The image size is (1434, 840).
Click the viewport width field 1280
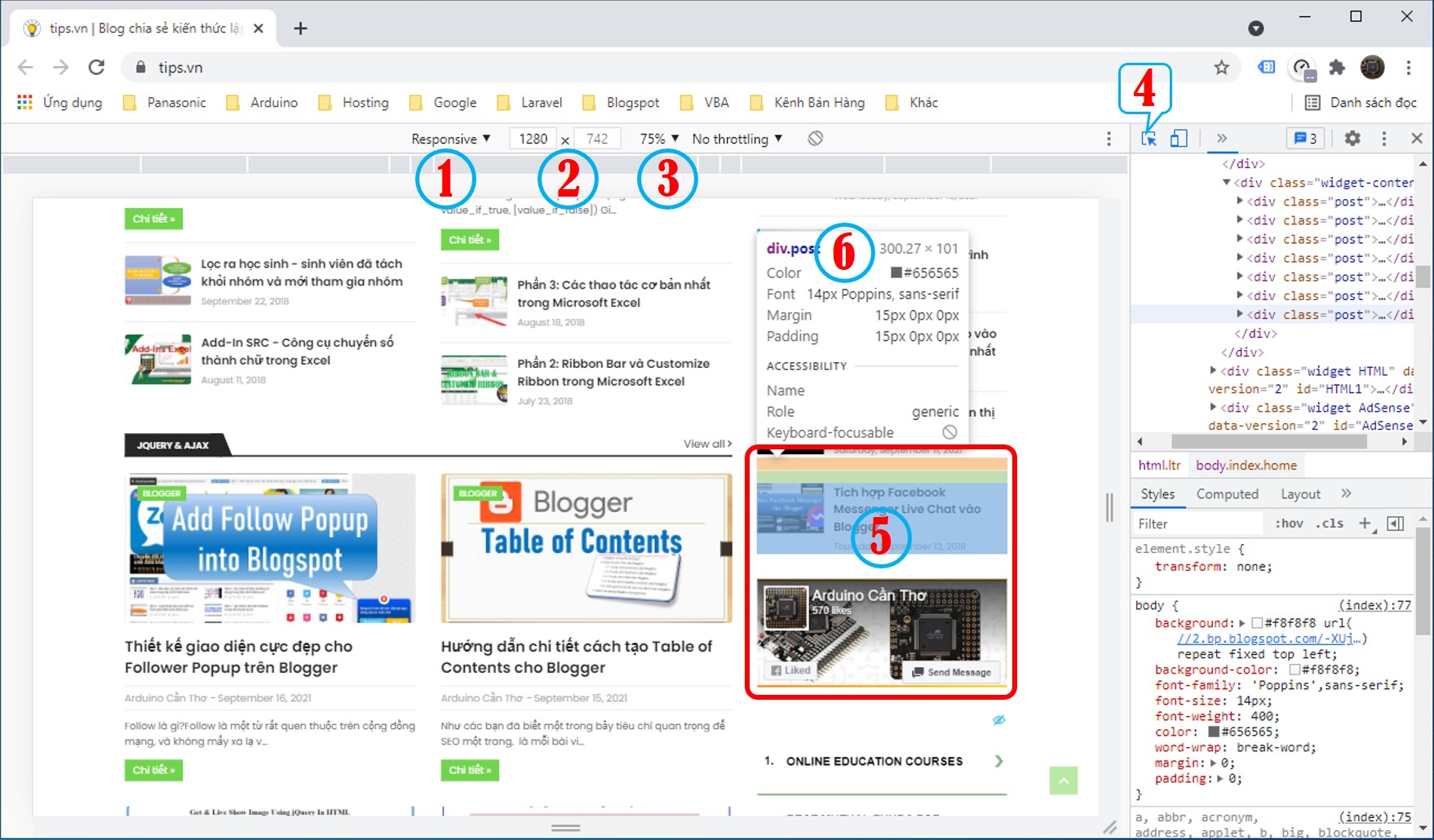533,139
